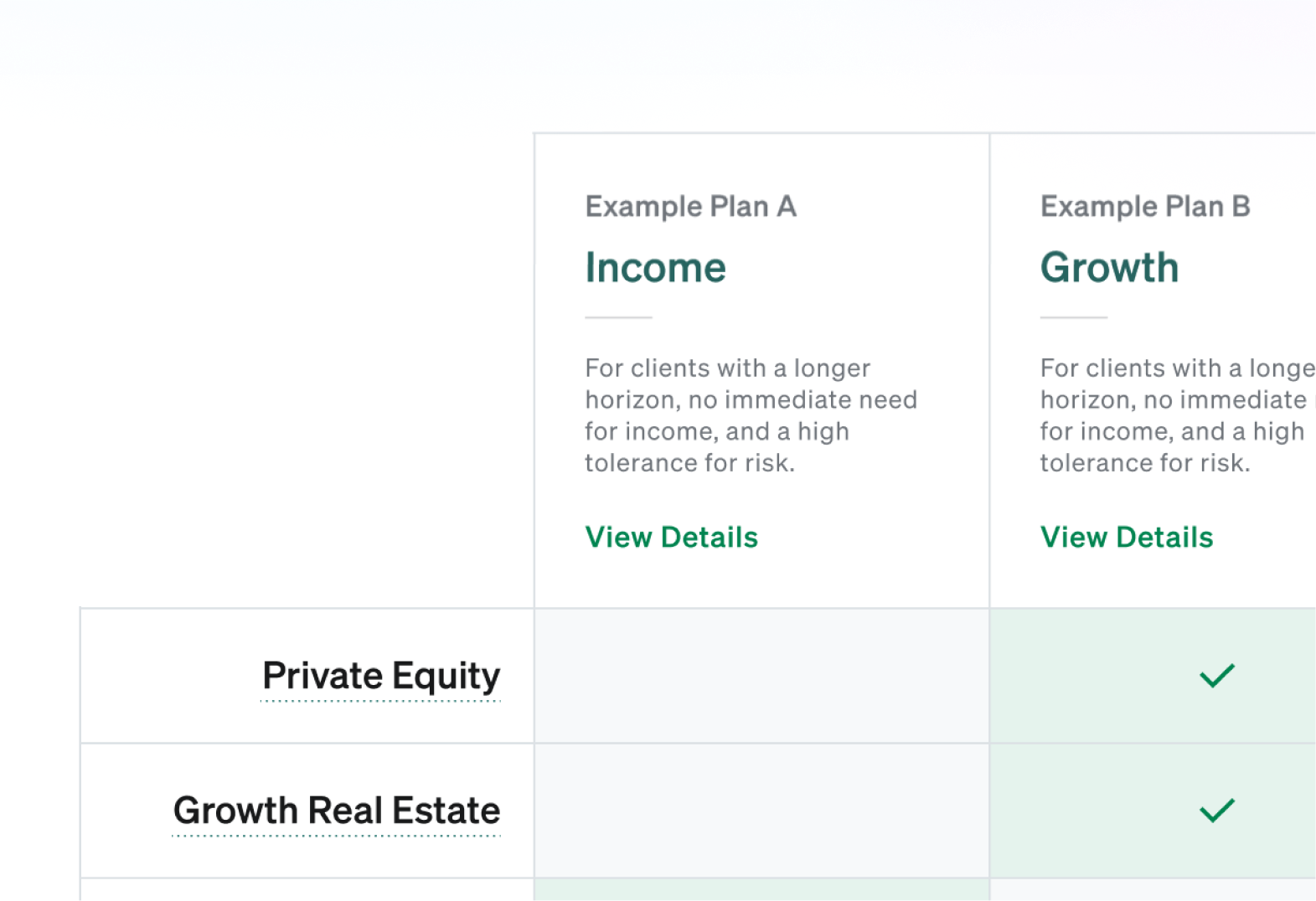Click the Growth Real Estate underlined term
Viewport: 1316px width, 901px height.
click(337, 811)
